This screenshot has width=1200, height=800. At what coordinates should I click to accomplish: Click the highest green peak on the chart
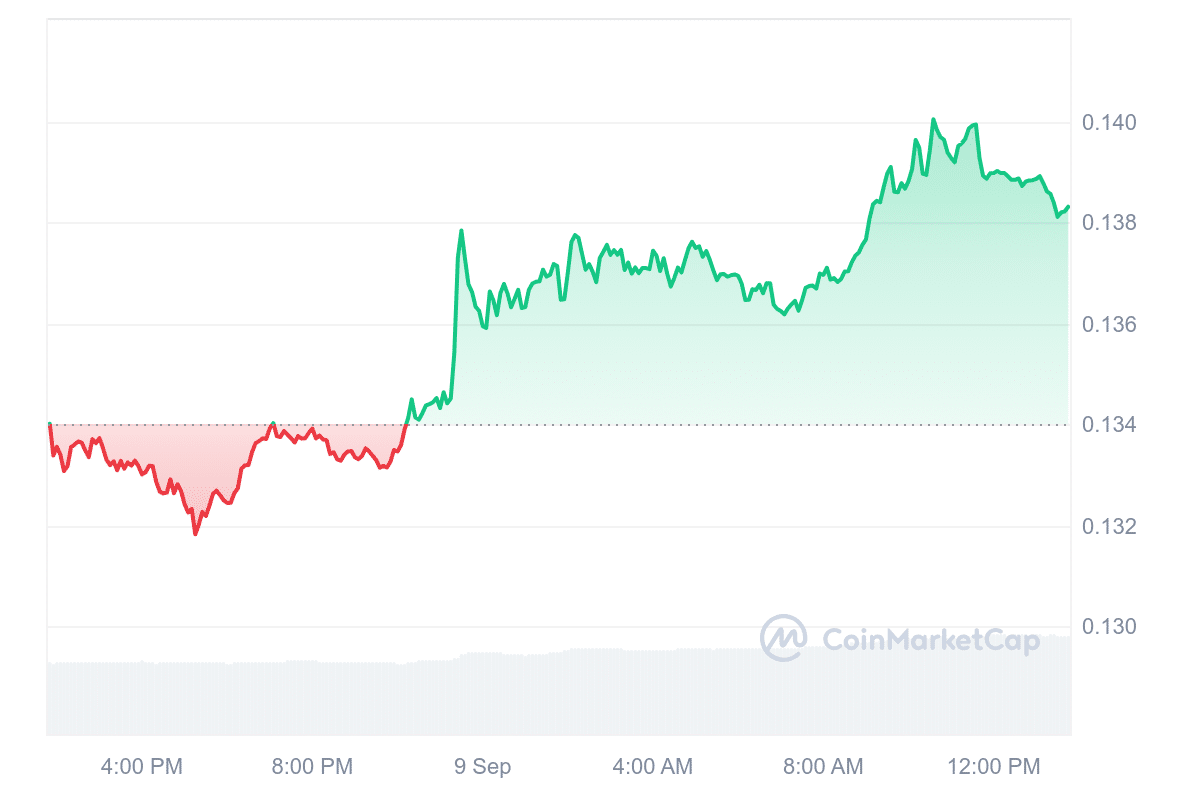pos(933,120)
